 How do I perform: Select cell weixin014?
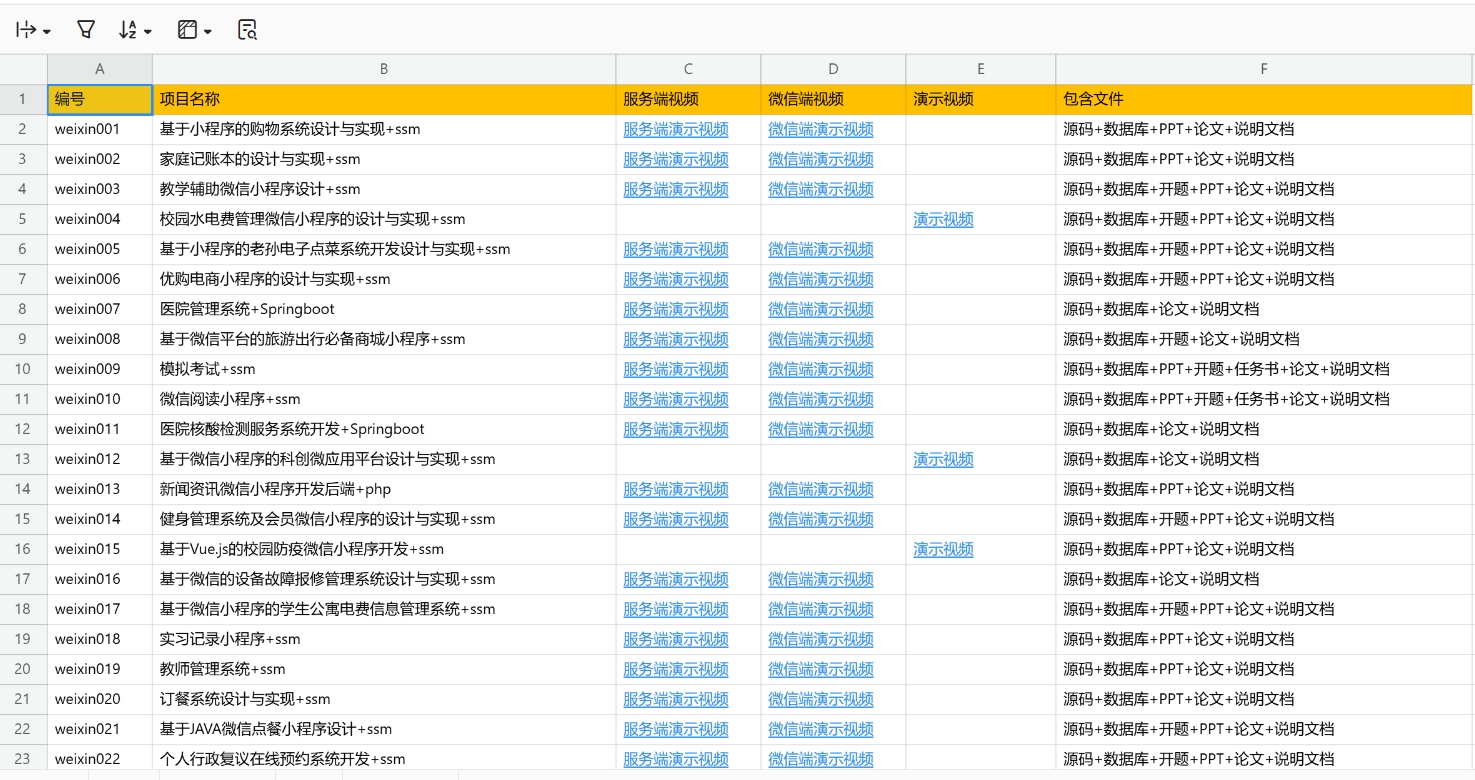point(100,519)
